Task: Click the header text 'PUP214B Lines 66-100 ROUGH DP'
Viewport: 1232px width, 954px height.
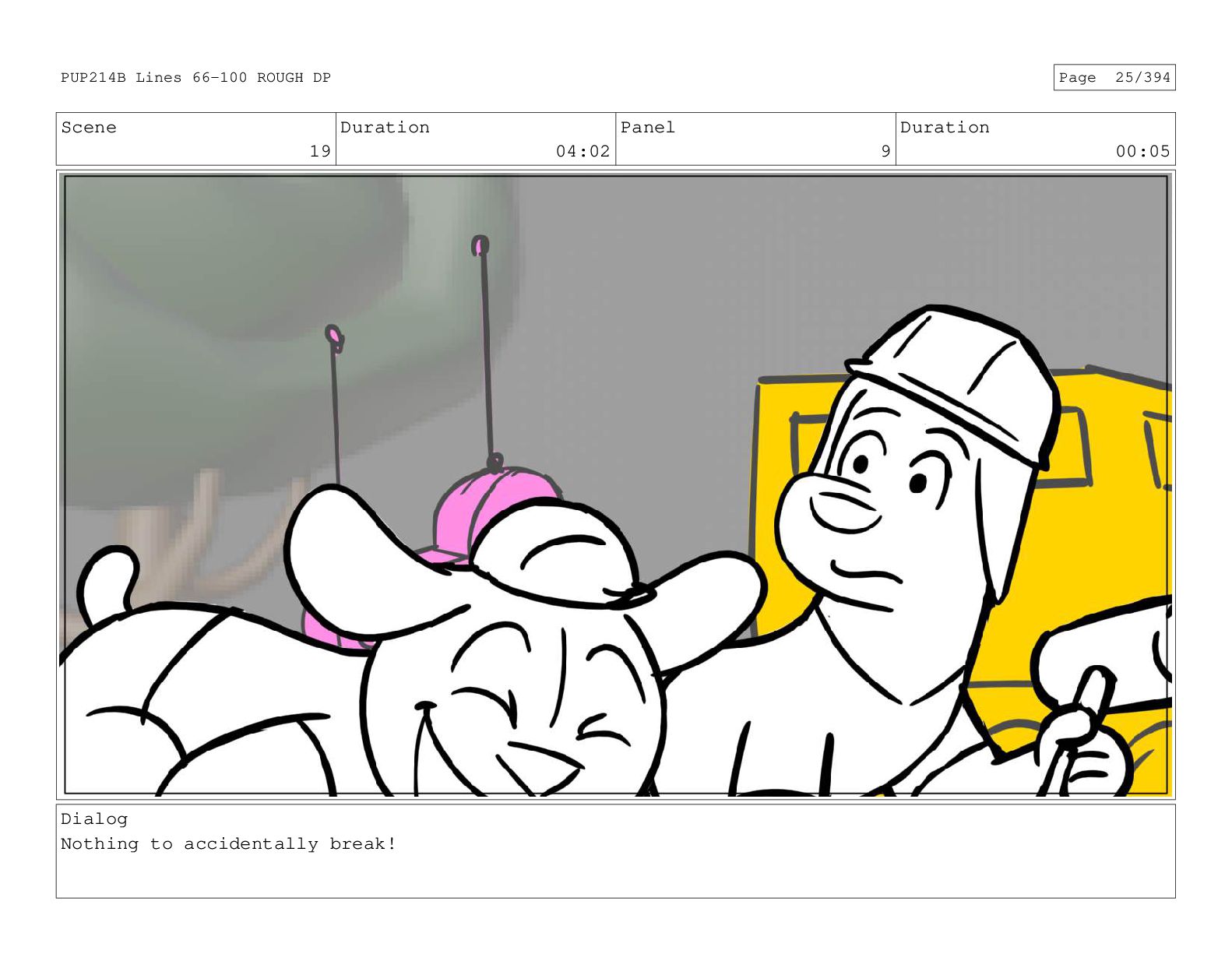Action: coord(195,77)
